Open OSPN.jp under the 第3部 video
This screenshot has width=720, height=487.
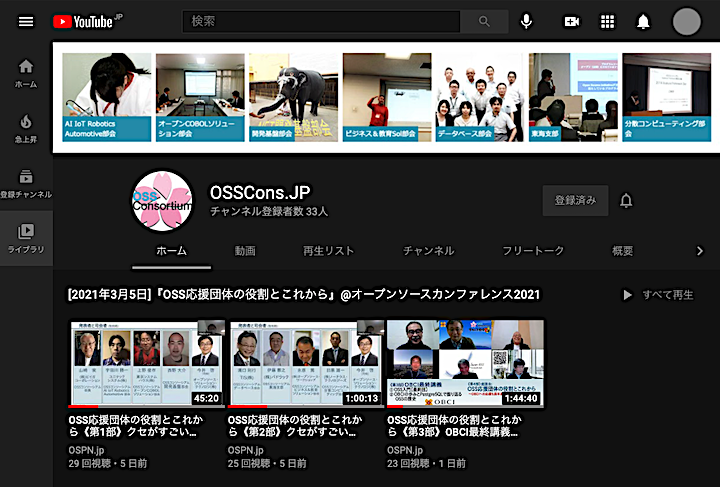405,450
